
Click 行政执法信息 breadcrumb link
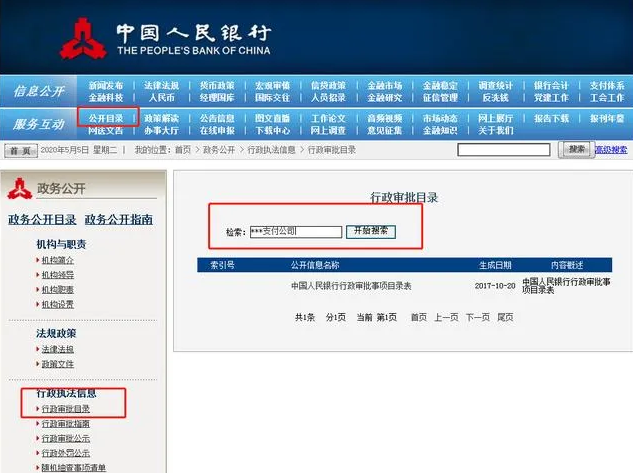pyautogui.click(x=270, y=150)
